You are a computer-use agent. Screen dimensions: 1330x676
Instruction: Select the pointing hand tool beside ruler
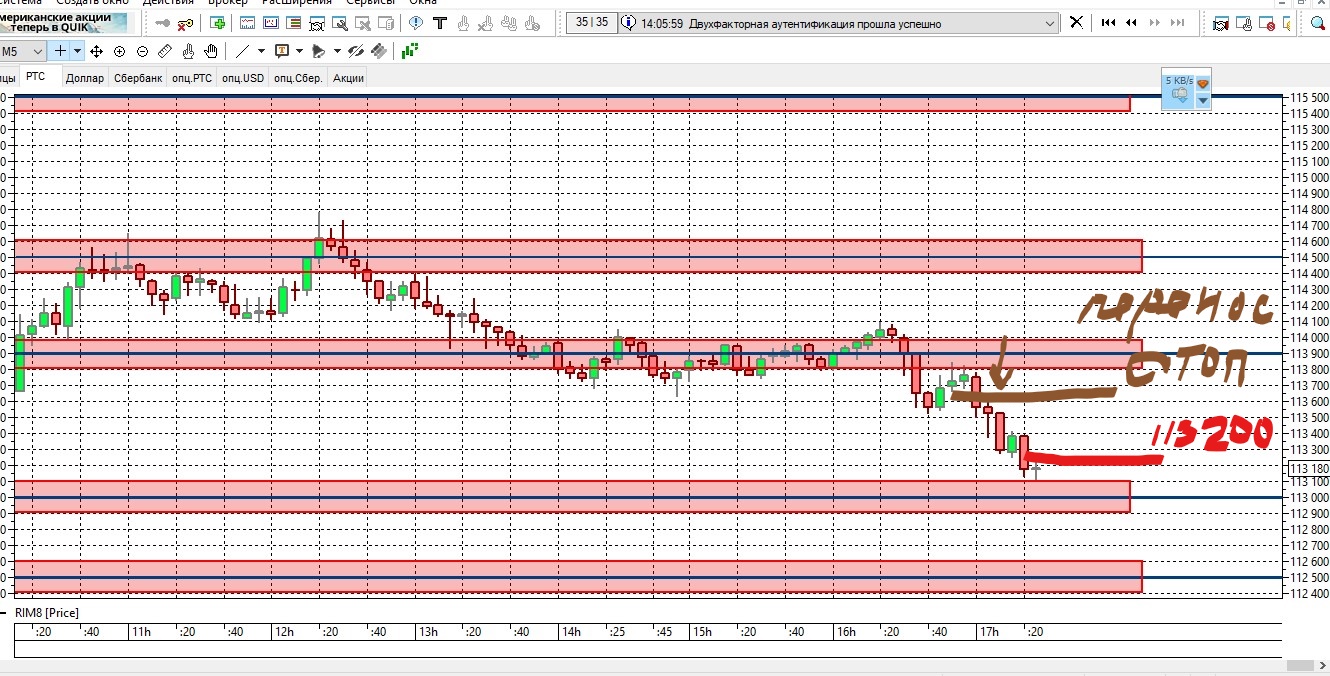point(188,51)
